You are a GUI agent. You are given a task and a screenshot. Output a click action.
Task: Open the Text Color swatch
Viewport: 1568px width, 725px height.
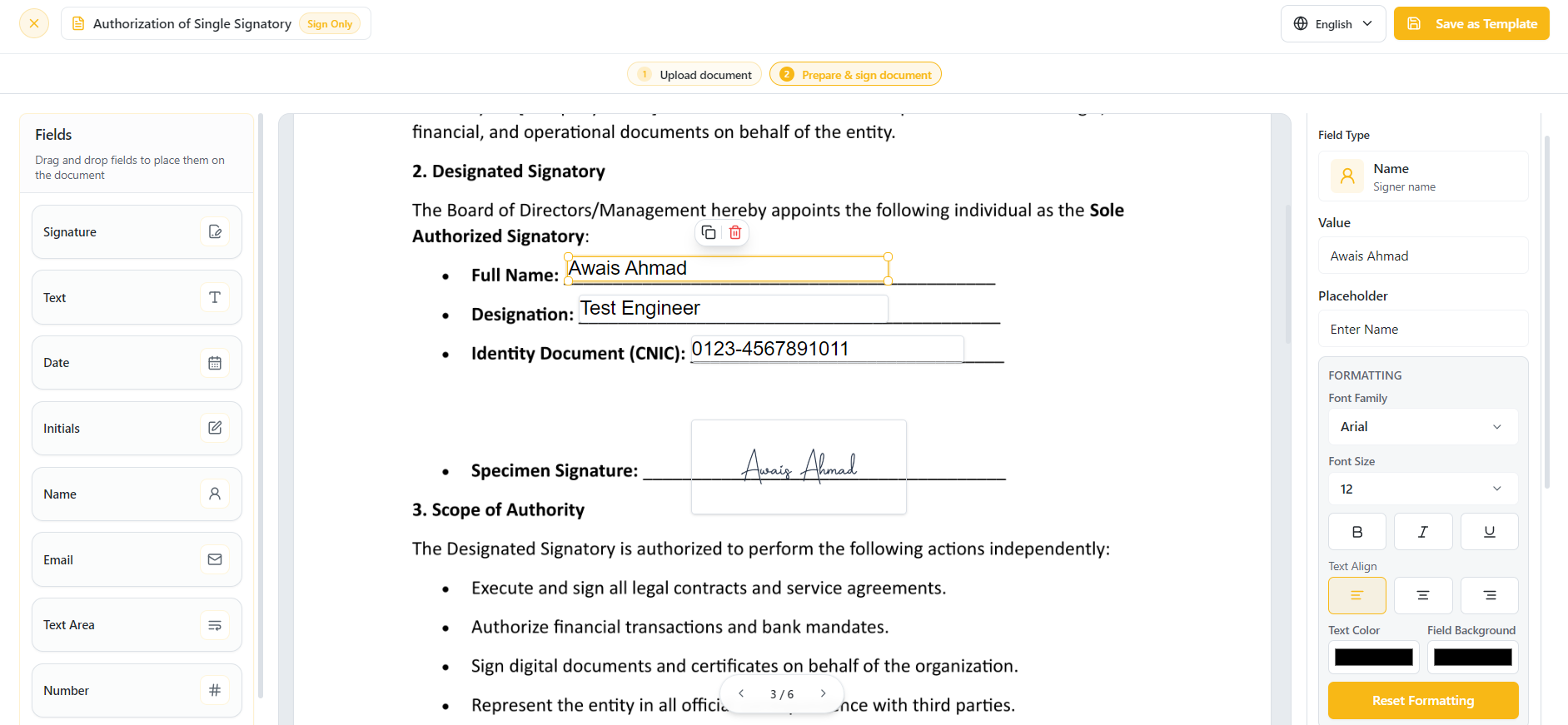(x=1374, y=658)
